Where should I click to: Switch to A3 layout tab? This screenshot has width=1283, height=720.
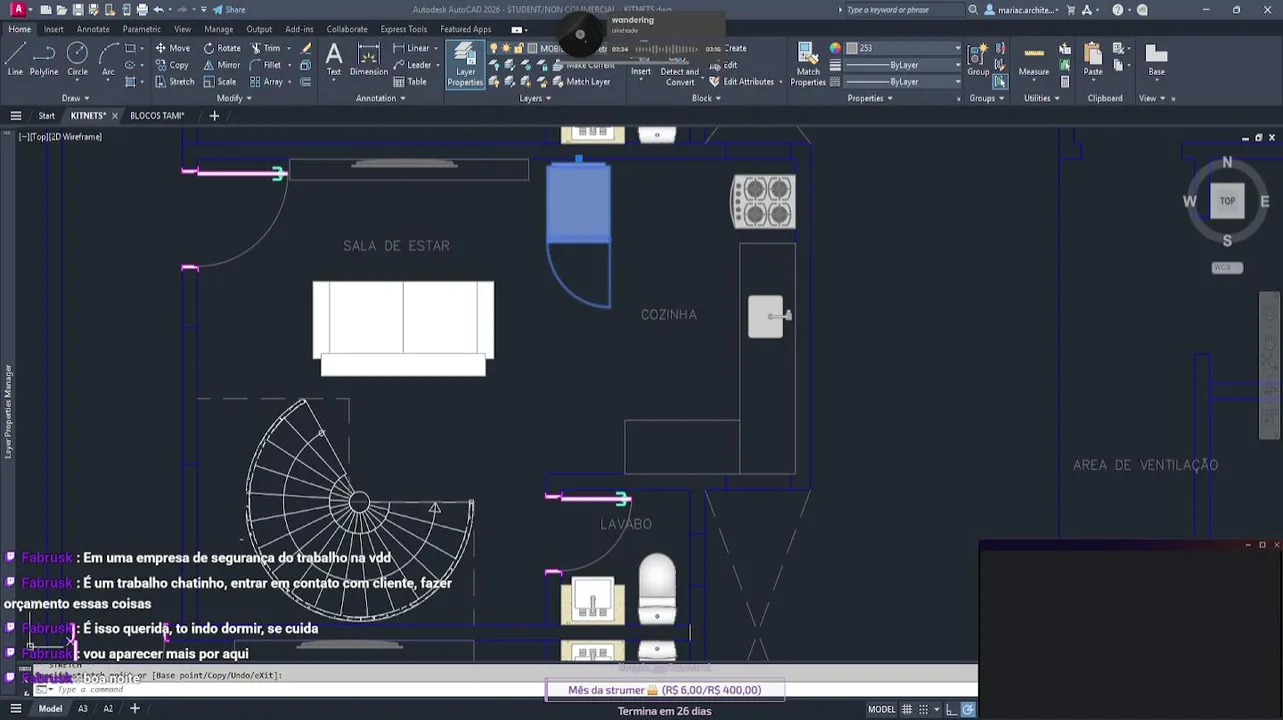coord(83,709)
